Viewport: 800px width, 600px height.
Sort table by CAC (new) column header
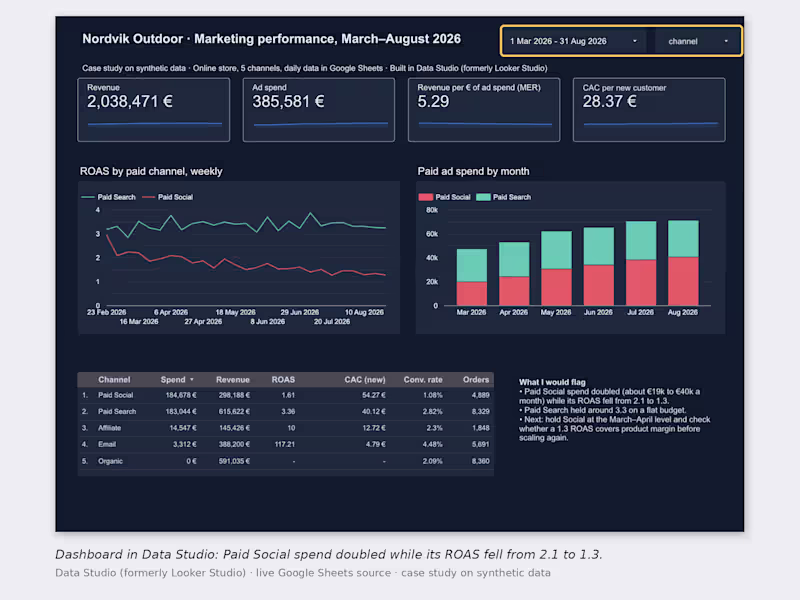point(365,380)
